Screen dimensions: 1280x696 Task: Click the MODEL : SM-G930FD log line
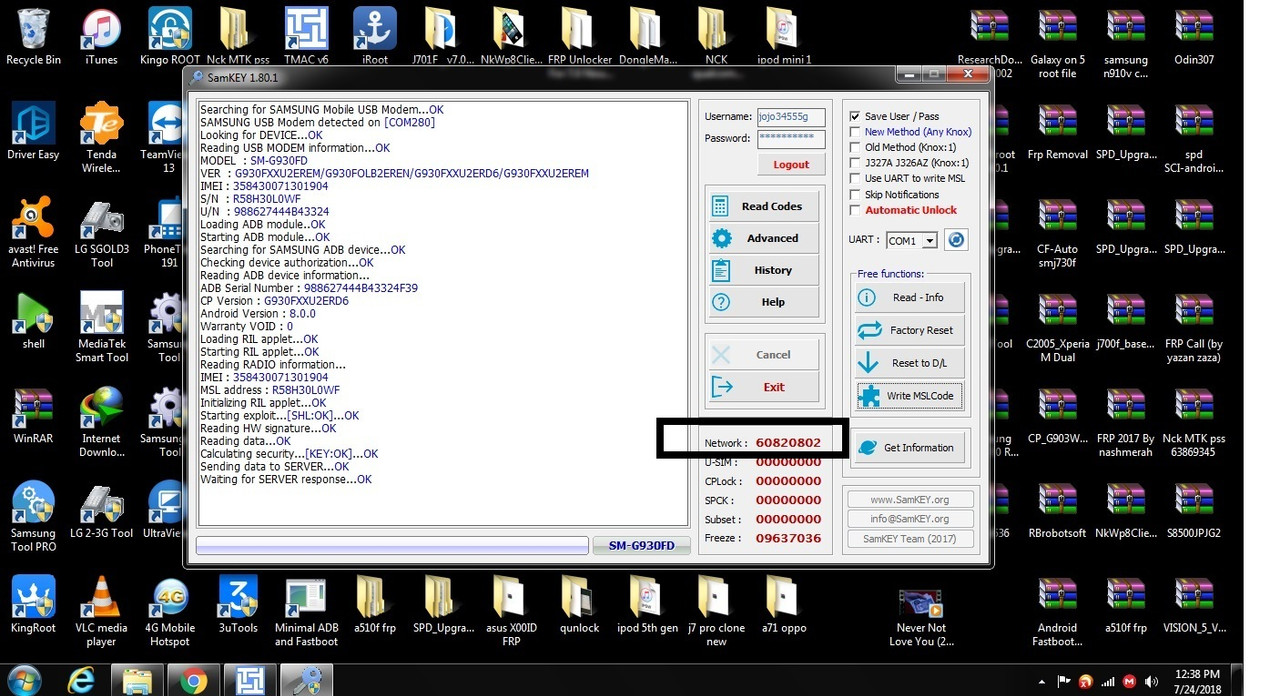tap(254, 161)
